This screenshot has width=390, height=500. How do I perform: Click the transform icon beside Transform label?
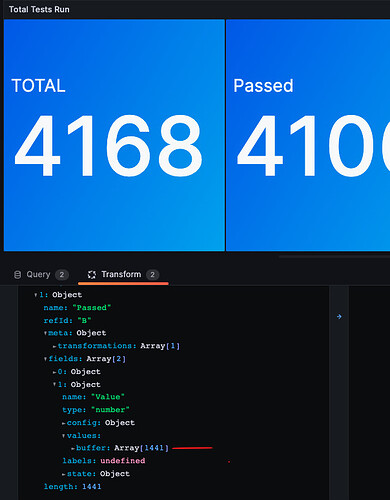[x=92, y=275]
